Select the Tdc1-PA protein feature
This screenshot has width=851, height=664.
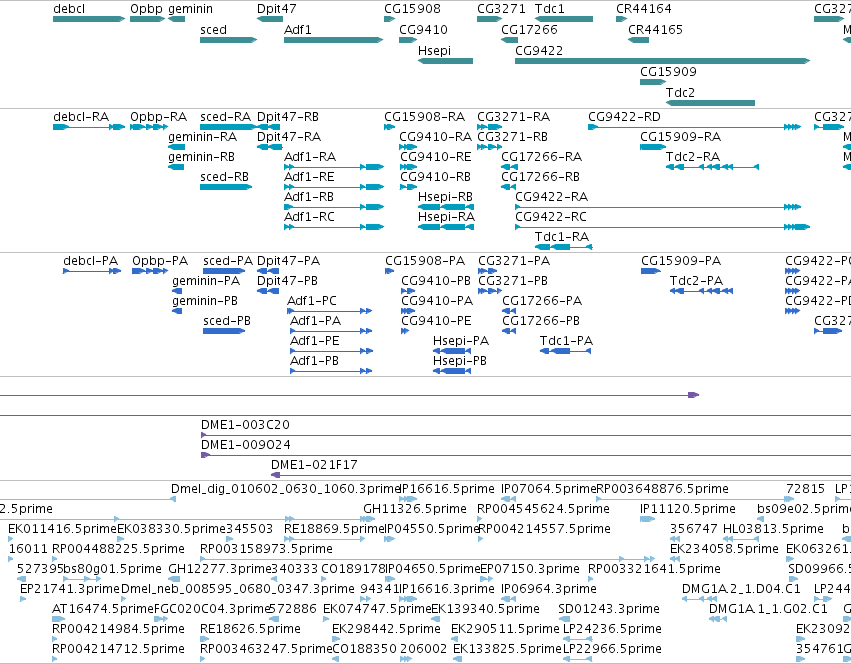566,351
